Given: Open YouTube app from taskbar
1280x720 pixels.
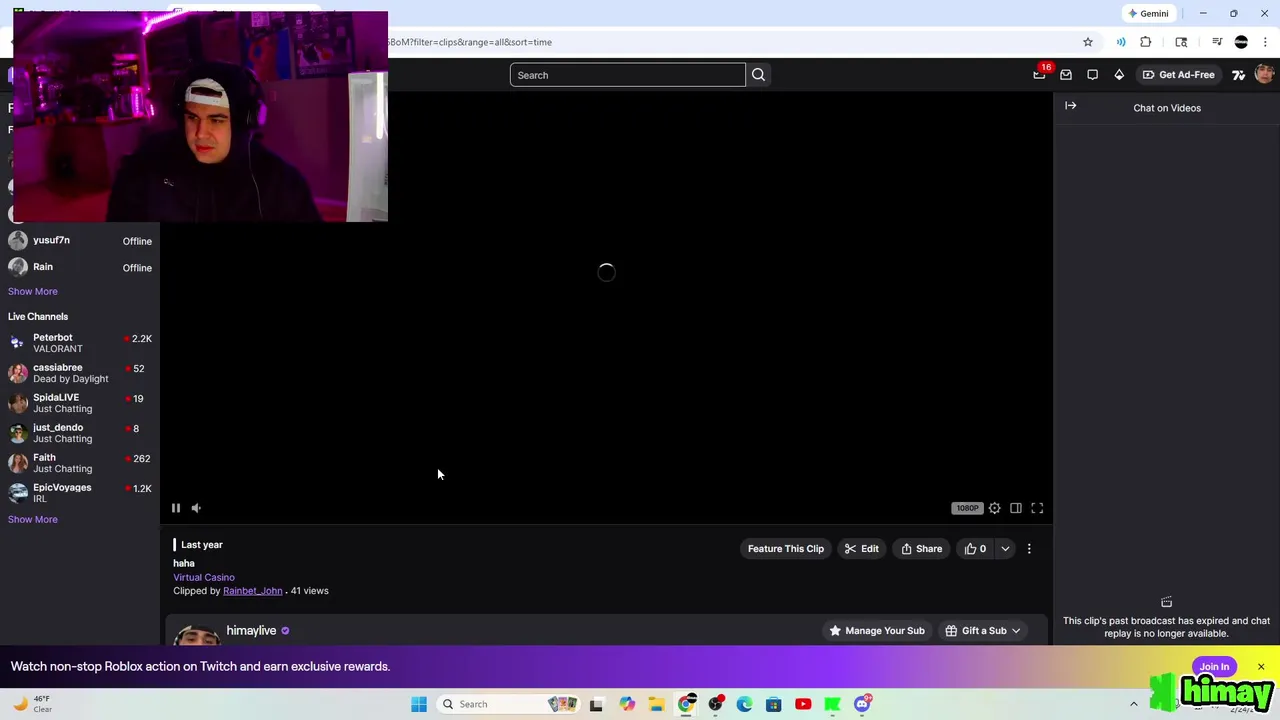Looking at the screenshot, I should (x=803, y=704).
